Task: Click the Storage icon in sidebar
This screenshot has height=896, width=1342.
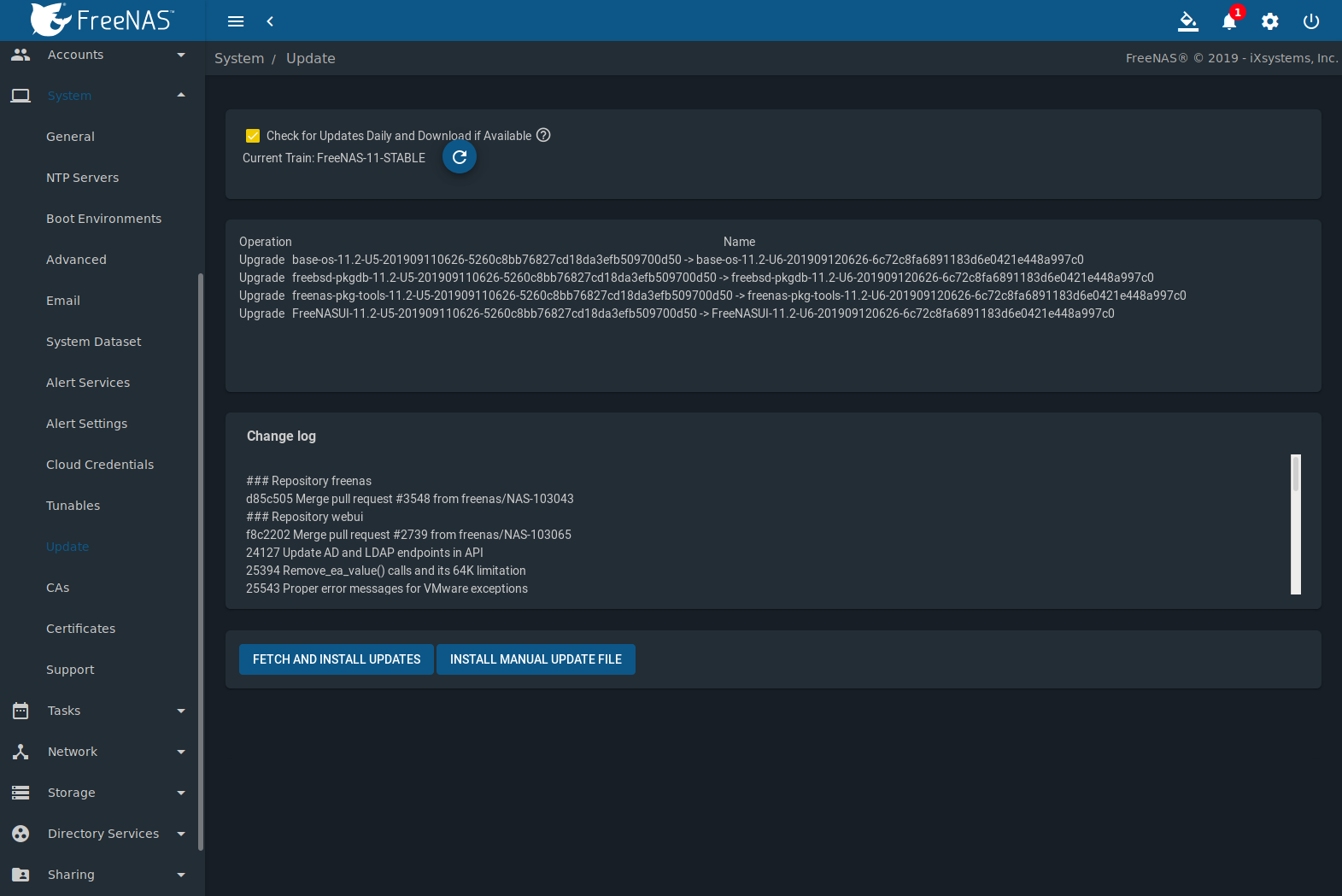Action: coord(21,793)
